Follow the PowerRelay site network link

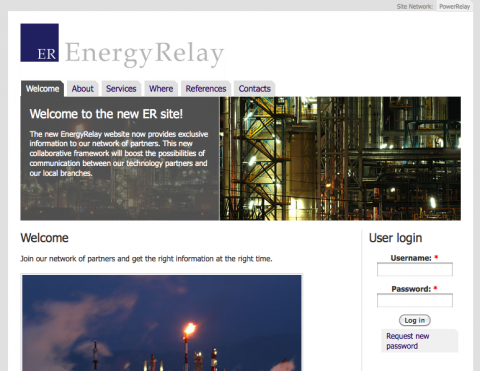[454, 6]
